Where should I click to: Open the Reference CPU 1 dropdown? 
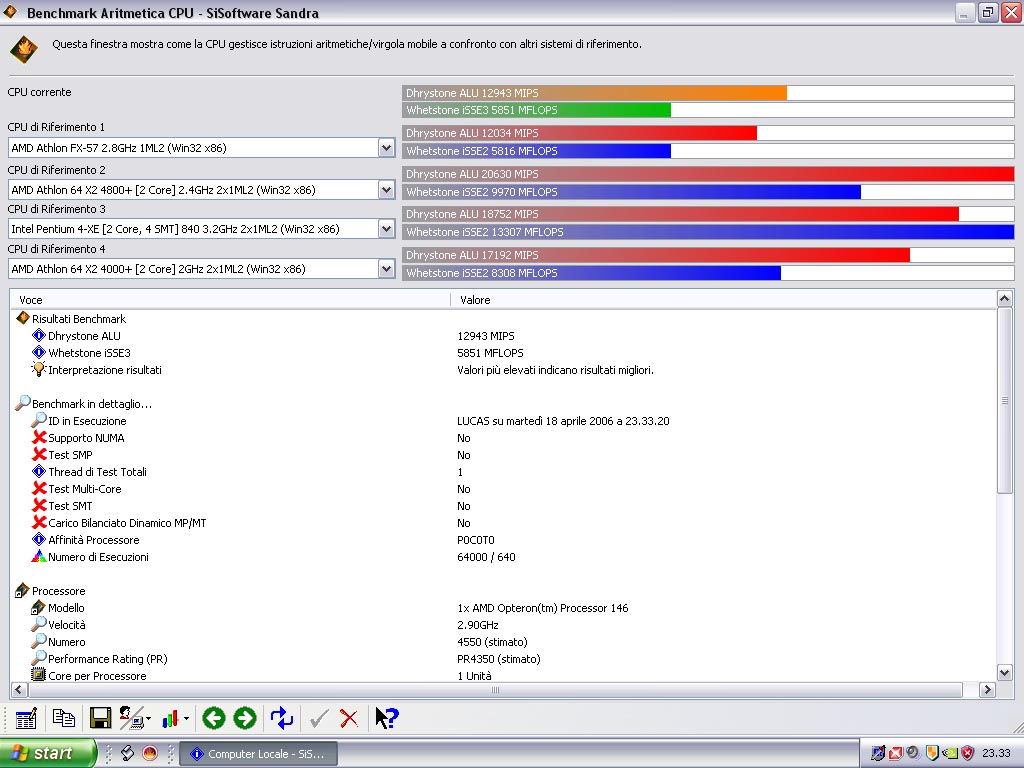coord(387,148)
